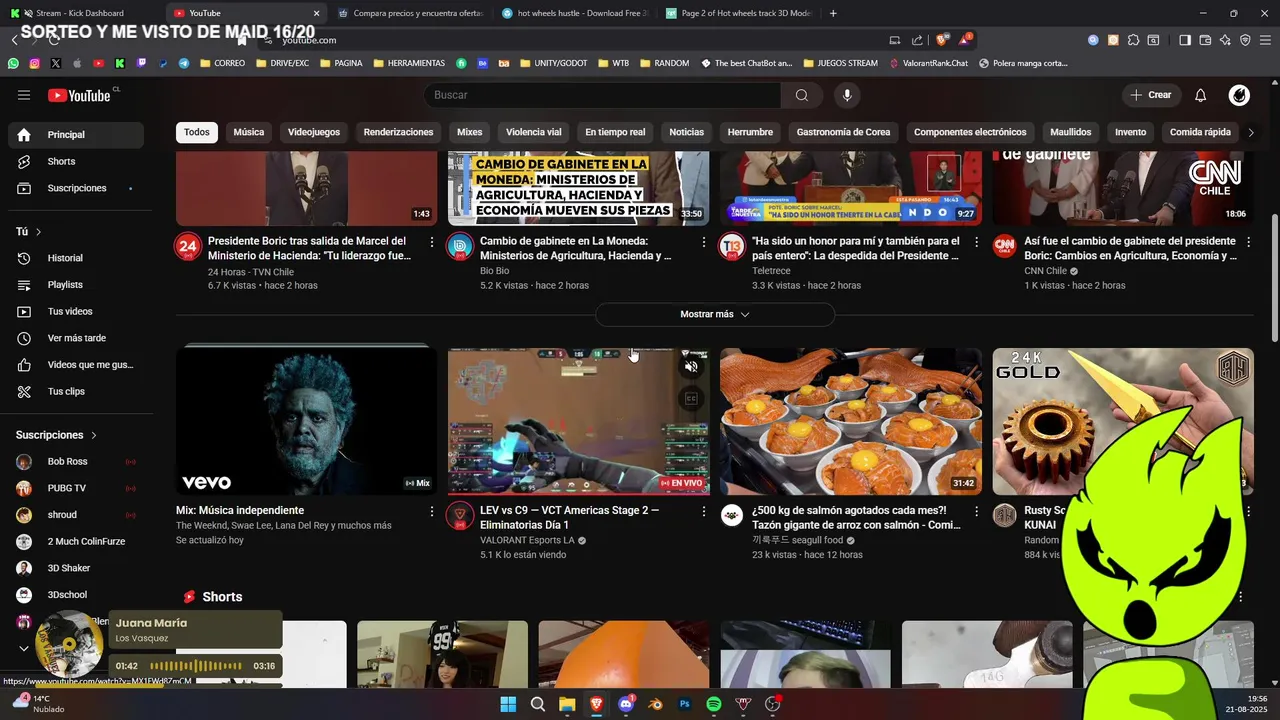The height and width of the screenshot is (720, 1280).
Task: Switch to Compara precios browser tab
Action: tap(410, 13)
